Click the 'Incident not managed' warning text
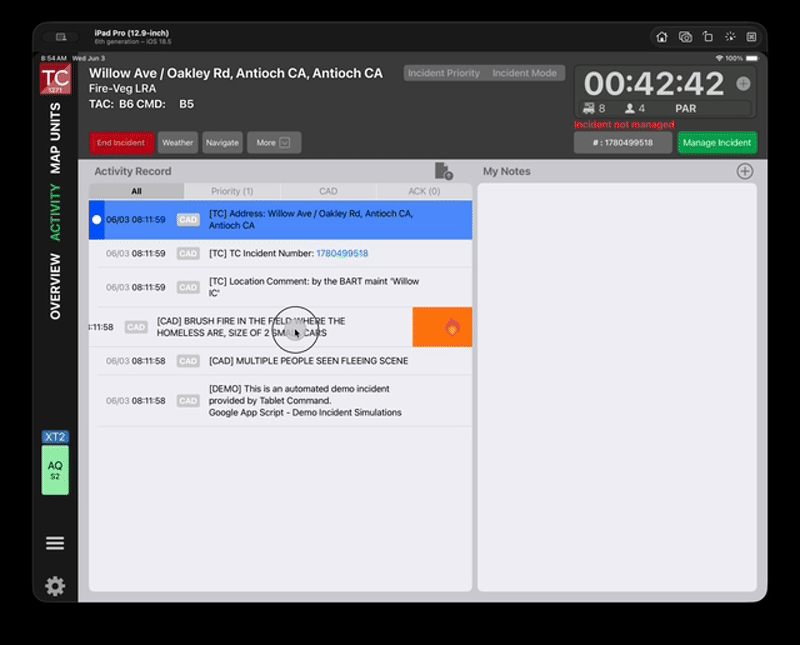This screenshot has height=645, width=800. 624,125
